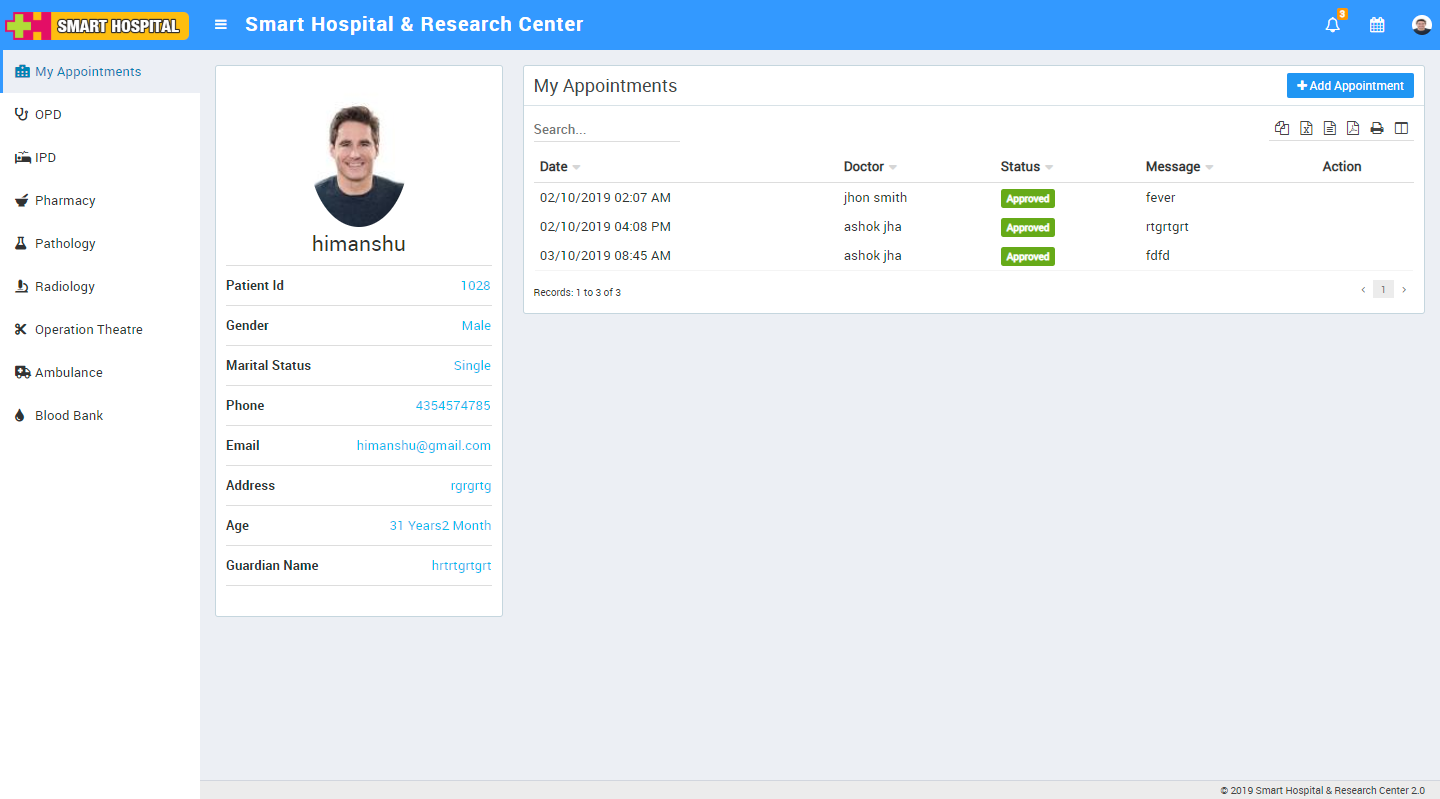Focus the appointments Search field
The image size is (1440, 799).
pyautogui.click(x=606, y=130)
